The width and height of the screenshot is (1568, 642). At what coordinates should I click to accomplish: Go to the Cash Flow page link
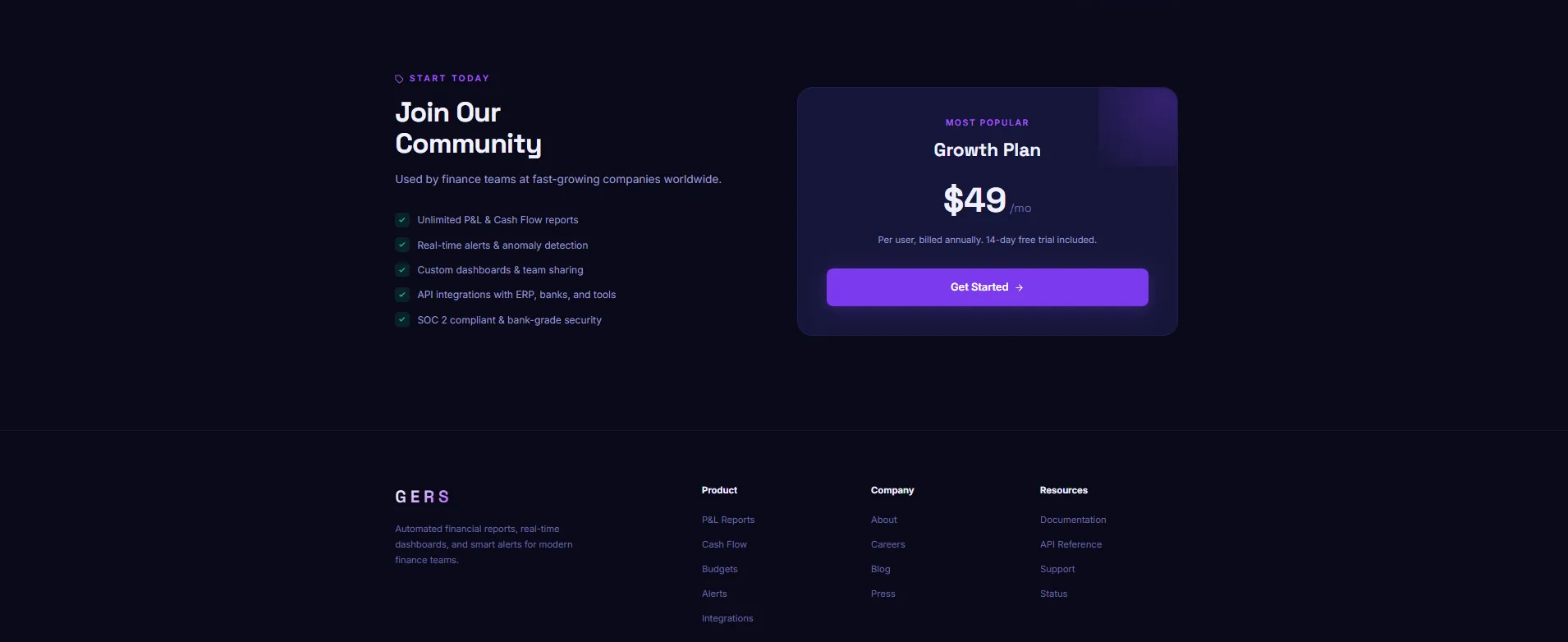724,544
